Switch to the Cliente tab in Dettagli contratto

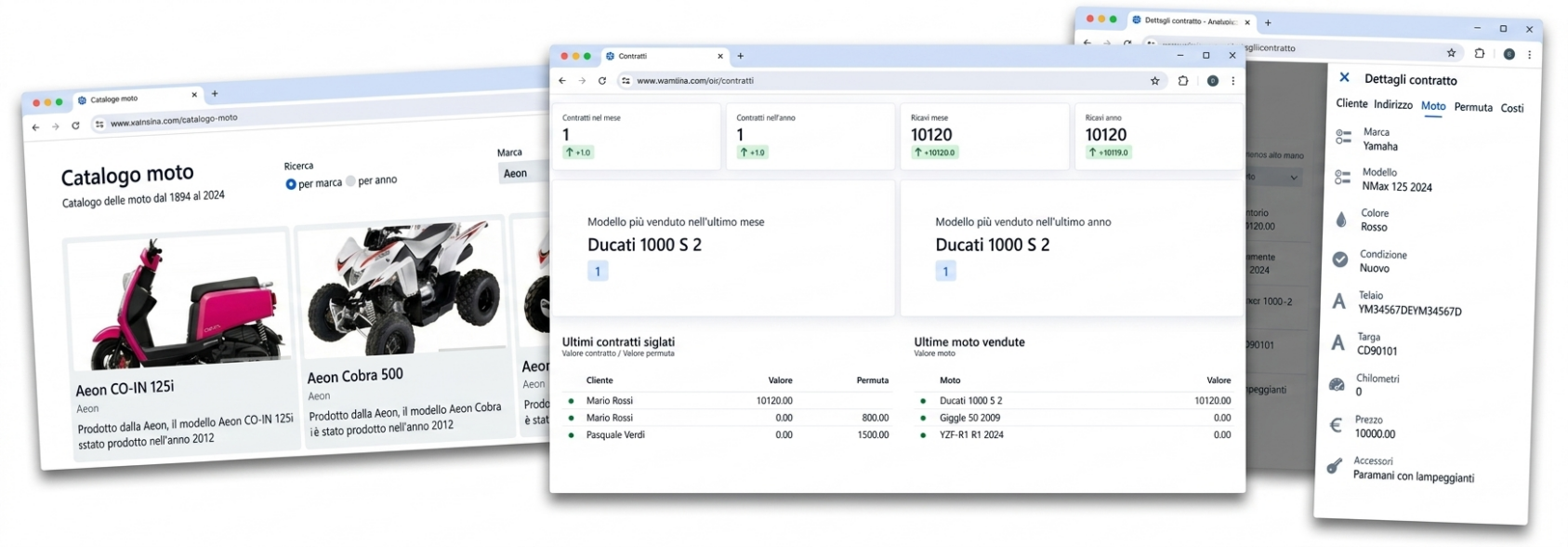tap(1351, 103)
